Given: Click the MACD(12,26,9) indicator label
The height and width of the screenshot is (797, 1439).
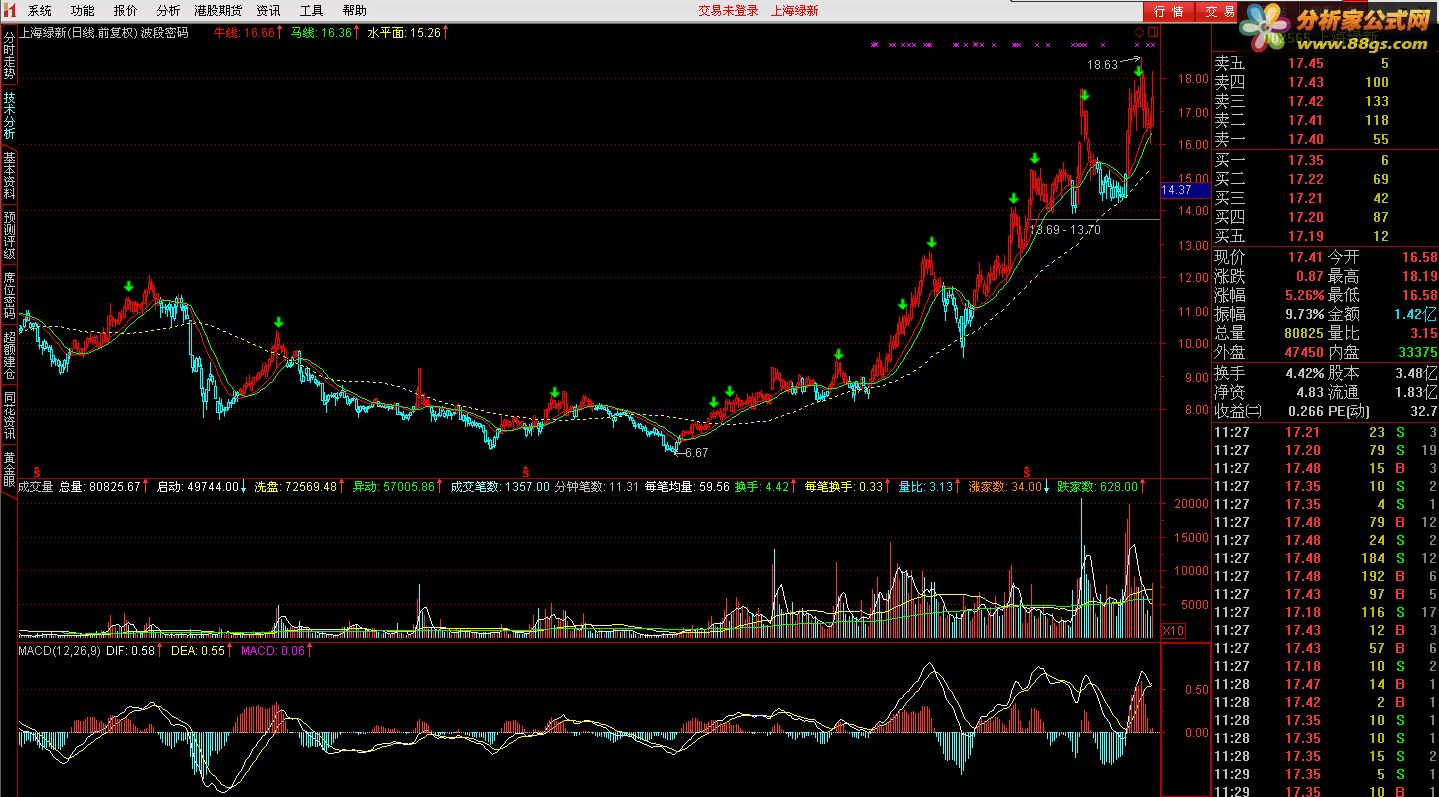Looking at the screenshot, I should [59, 651].
